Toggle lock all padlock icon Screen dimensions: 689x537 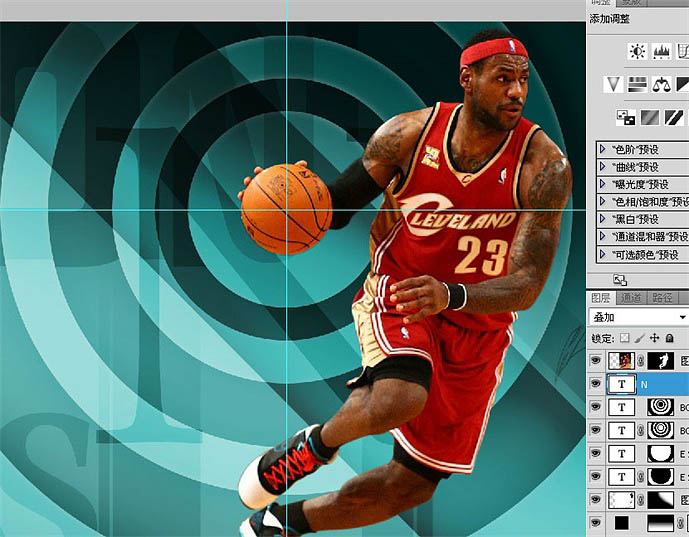tap(669, 338)
